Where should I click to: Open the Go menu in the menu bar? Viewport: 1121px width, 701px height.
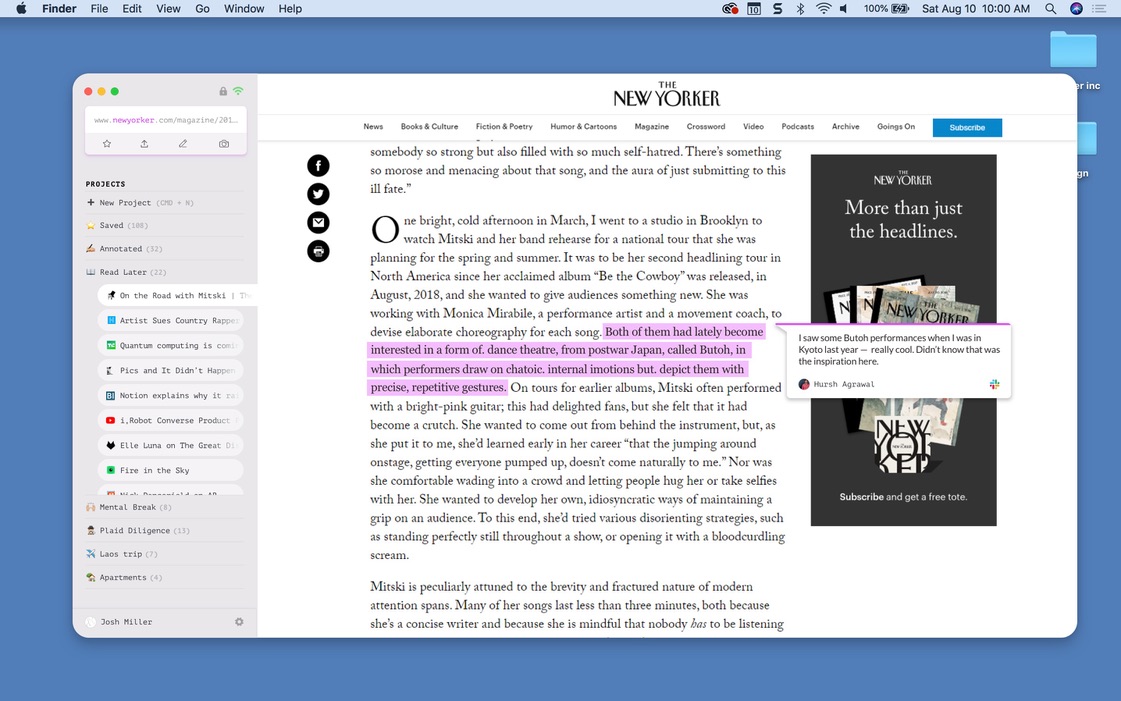tap(202, 9)
